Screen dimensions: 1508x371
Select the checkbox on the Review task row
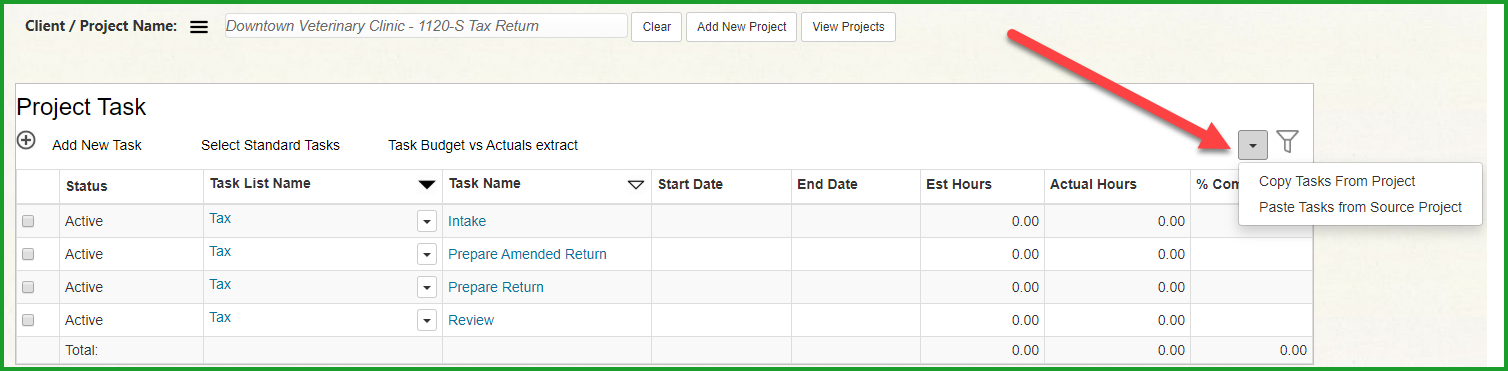(x=28, y=320)
